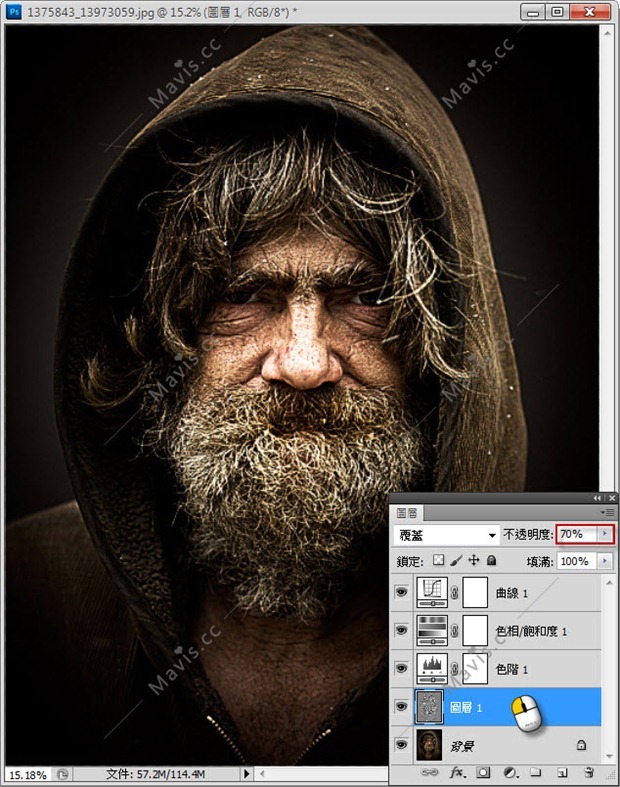Click the chain link icon on 色階 1 layer
This screenshot has width=620, height=787.
point(455,669)
